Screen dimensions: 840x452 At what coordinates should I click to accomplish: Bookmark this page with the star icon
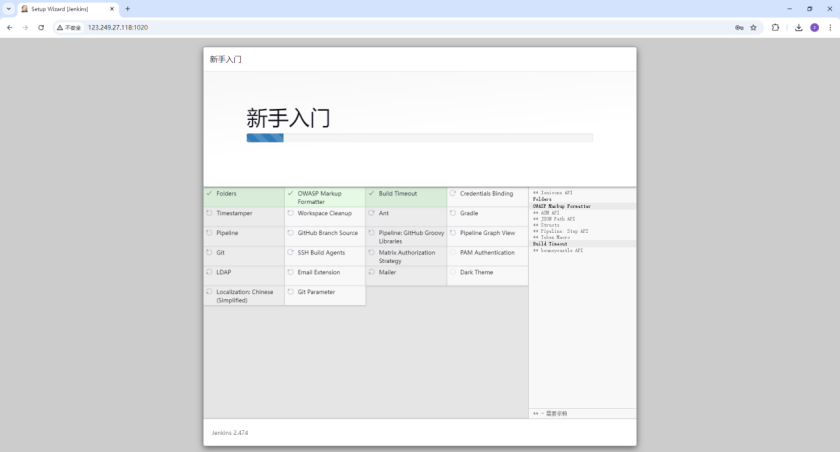[x=753, y=27]
